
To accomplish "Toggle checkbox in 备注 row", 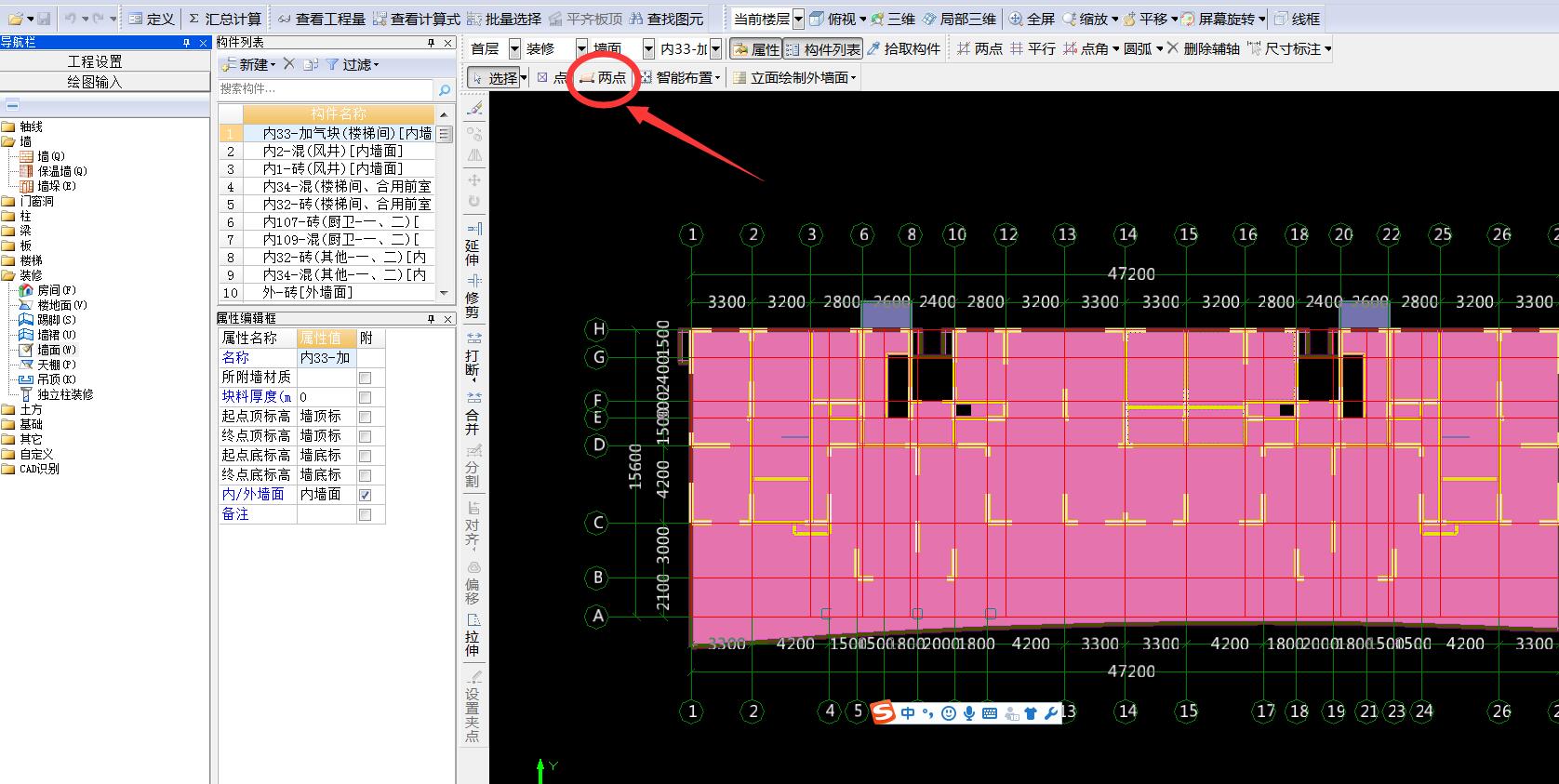I will click(x=365, y=514).
